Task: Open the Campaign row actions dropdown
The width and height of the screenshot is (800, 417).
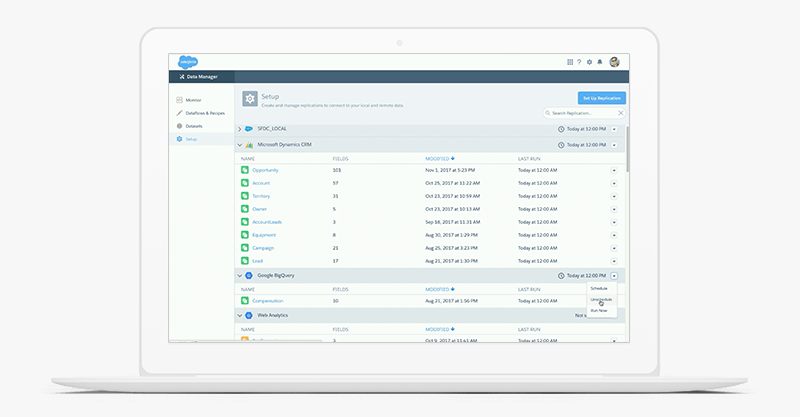Action: 614,248
